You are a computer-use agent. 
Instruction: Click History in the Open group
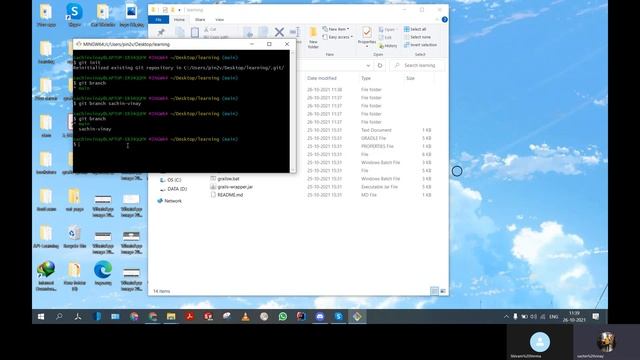[388, 46]
